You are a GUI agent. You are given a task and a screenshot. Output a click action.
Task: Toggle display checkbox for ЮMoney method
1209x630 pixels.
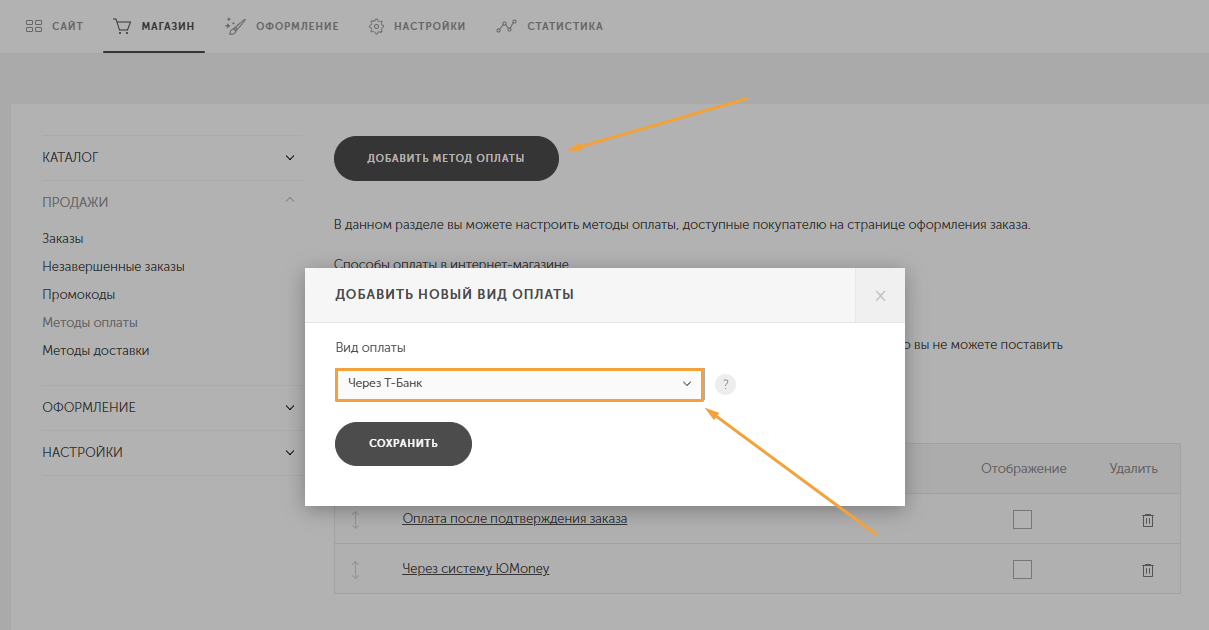click(x=1022, y=569)
